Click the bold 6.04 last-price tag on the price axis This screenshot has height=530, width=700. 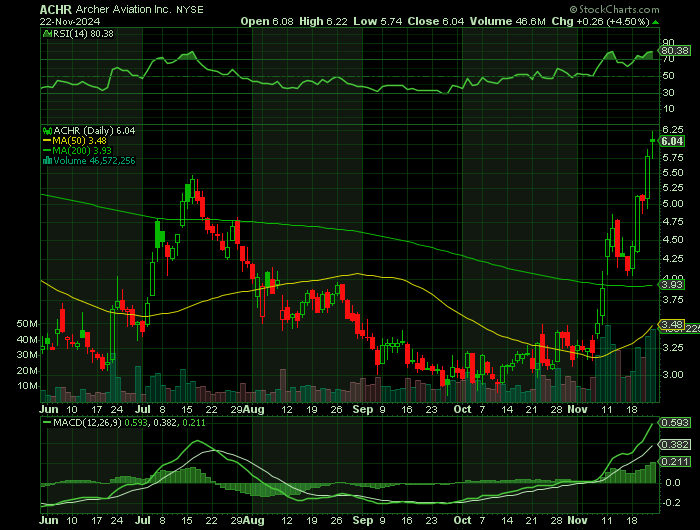click(x=672, y=141)
